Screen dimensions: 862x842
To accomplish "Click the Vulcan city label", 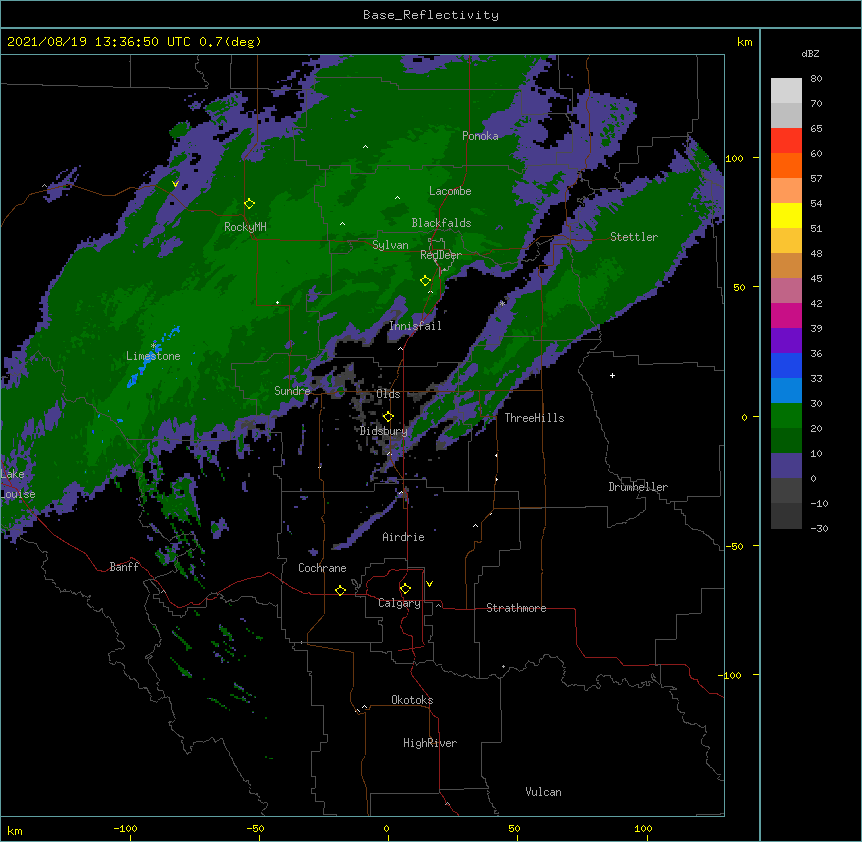I will click(x=543, y=792).
